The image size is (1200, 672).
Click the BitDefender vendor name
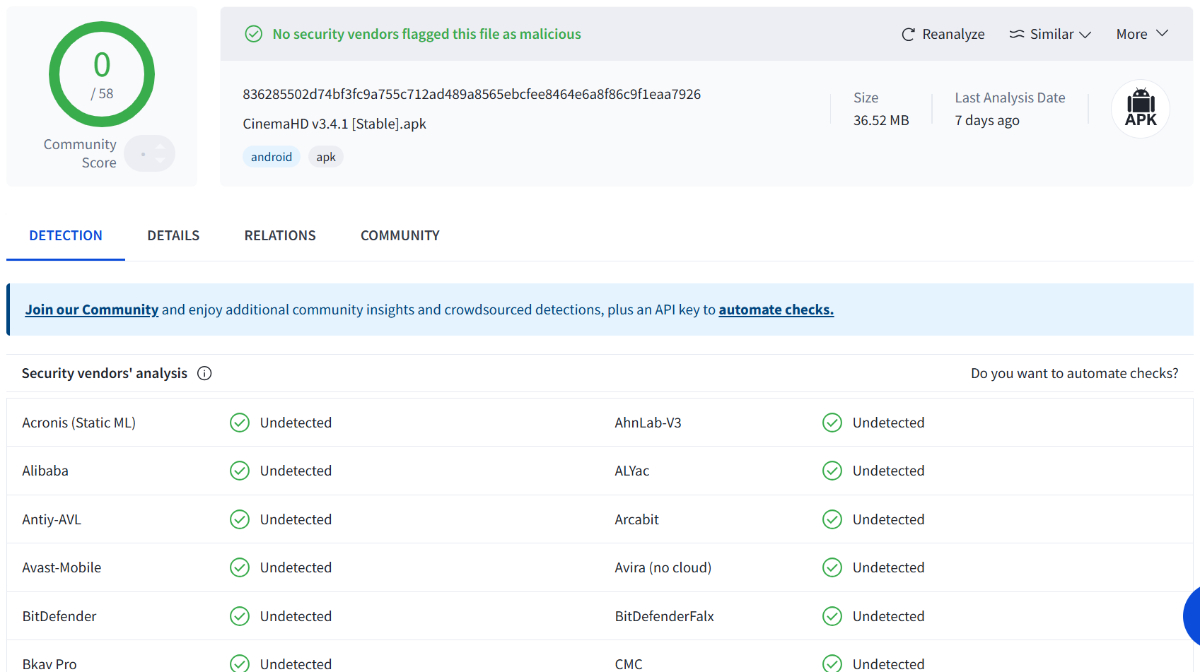[x=59, y=616]
